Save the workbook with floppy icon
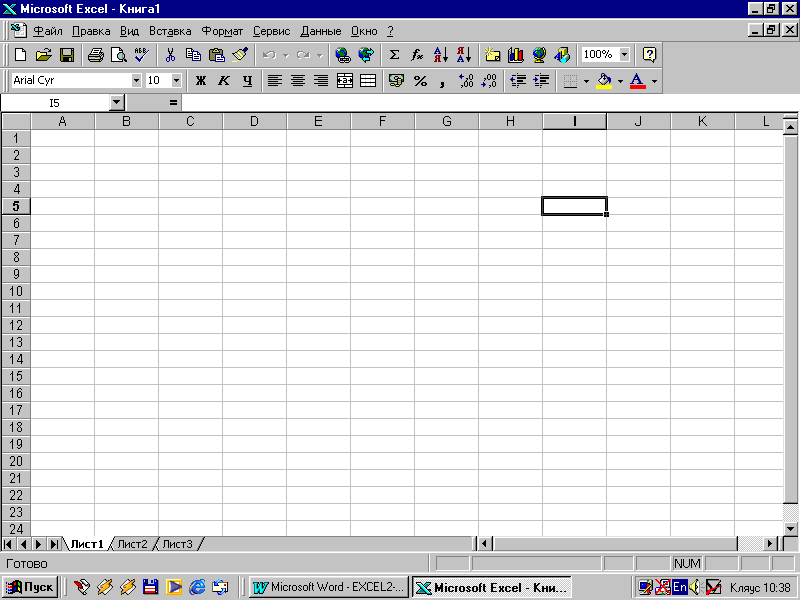Viewport: 800px width, 600px height. point(67,55)
